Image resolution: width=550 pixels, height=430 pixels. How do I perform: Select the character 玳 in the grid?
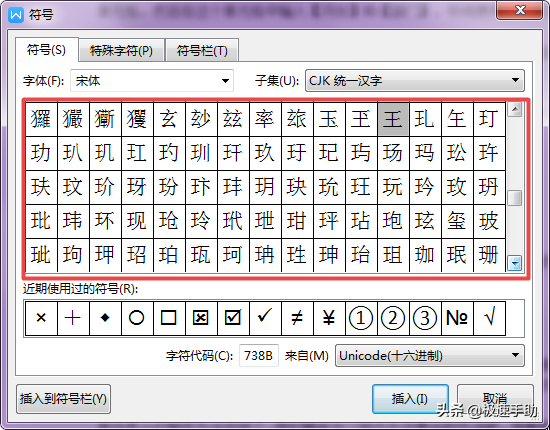(x=233, y=221)
